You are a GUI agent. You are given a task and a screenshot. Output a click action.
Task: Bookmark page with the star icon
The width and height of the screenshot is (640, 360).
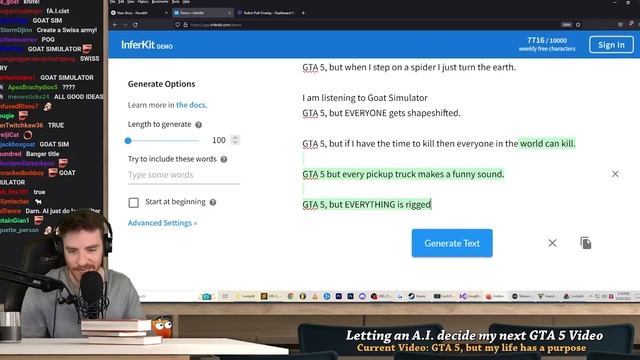(x=578, y=24)
